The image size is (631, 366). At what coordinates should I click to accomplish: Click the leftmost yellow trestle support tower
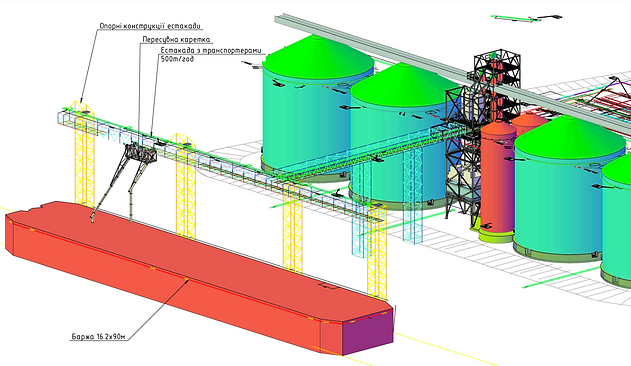pos(84,153)
